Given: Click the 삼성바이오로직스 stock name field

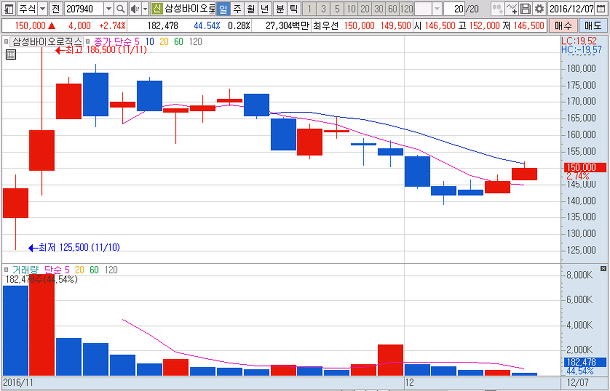Looking at the screenshot, I should coord(189,8).
